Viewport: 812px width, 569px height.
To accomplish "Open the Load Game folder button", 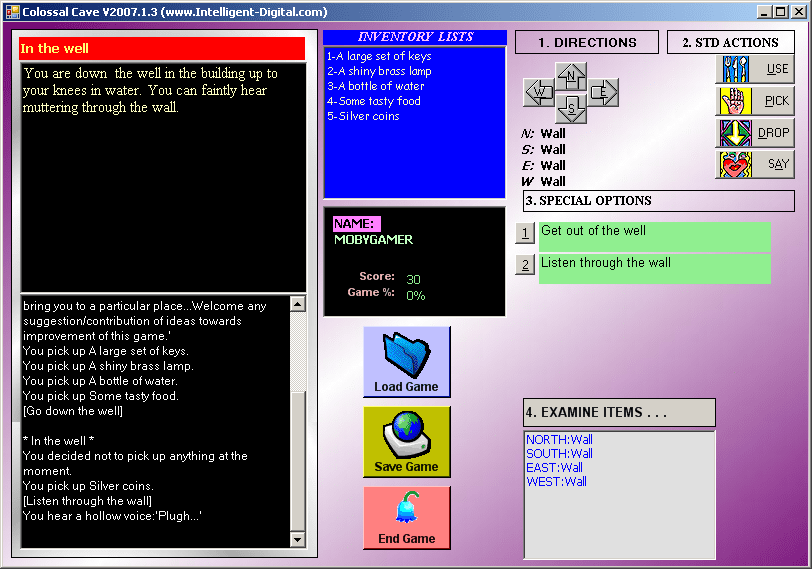I will (x=406, y=362).
